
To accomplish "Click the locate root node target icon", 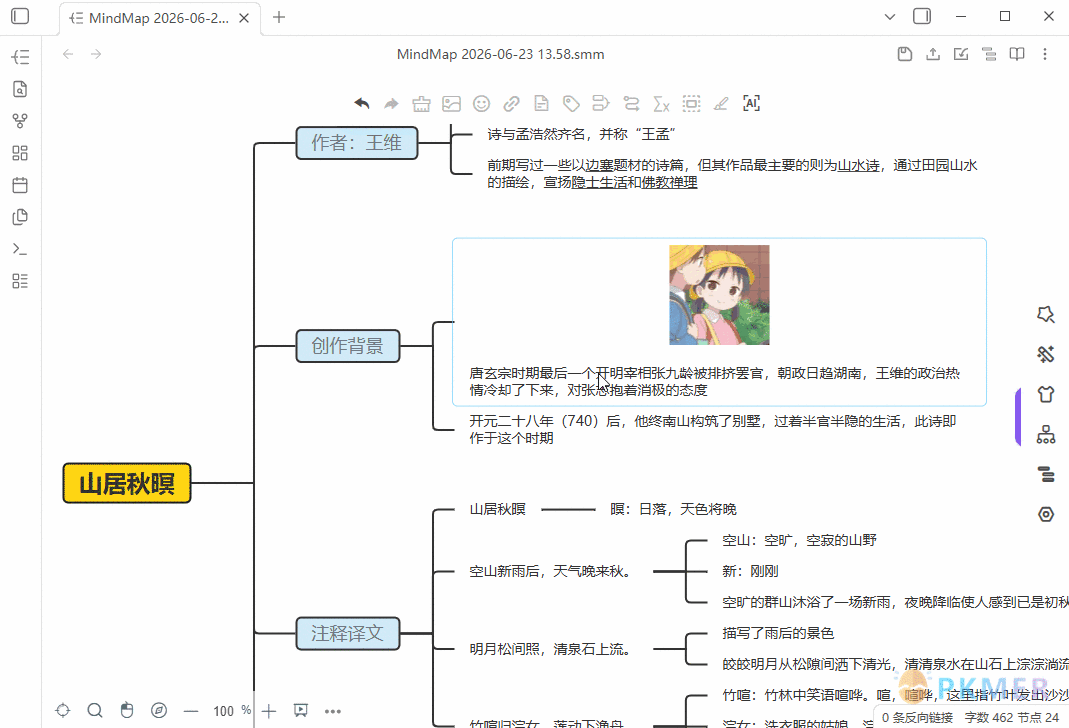I will tap(63, 711).
